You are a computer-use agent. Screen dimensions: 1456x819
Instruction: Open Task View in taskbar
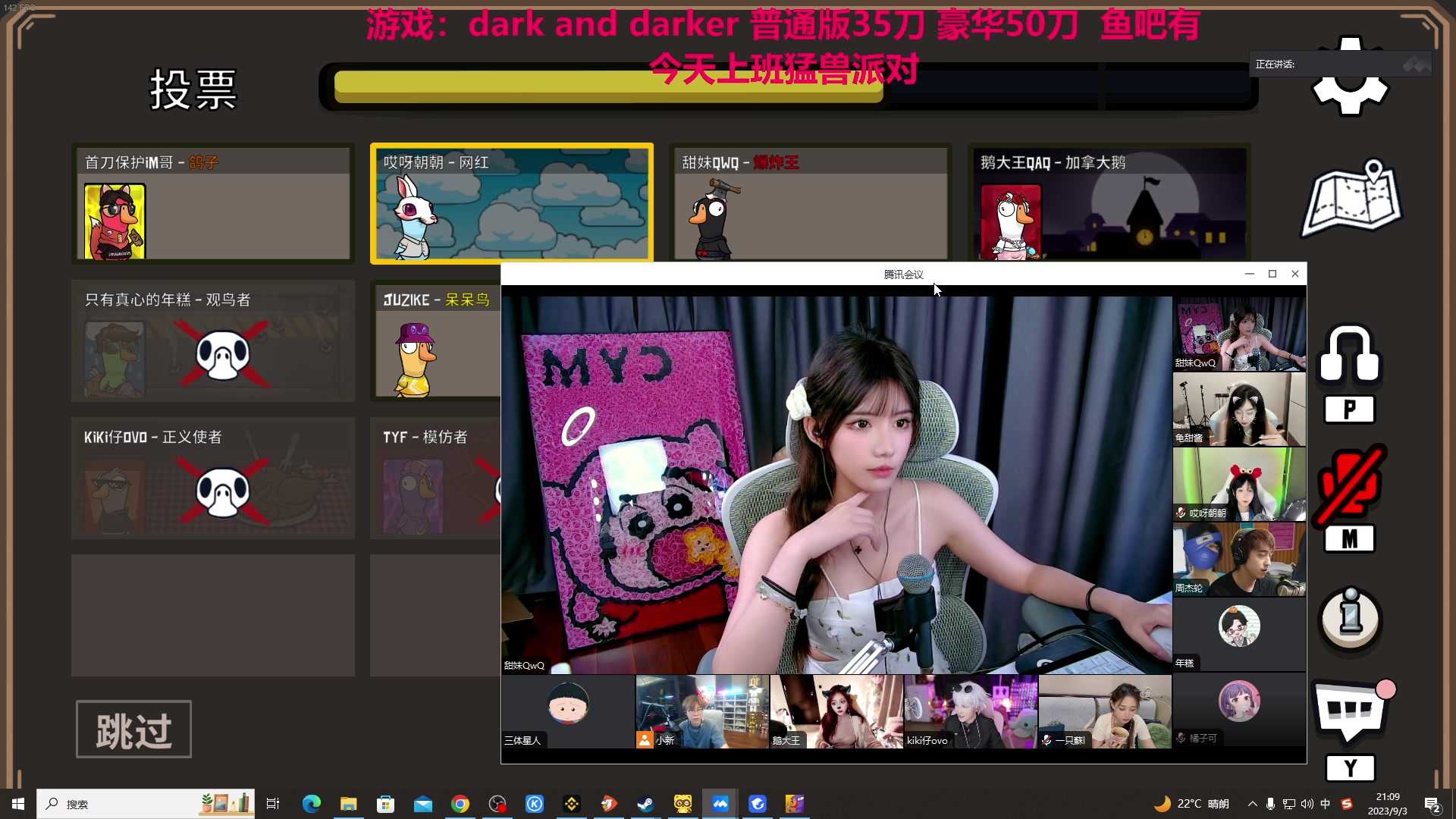pos(273,804)
